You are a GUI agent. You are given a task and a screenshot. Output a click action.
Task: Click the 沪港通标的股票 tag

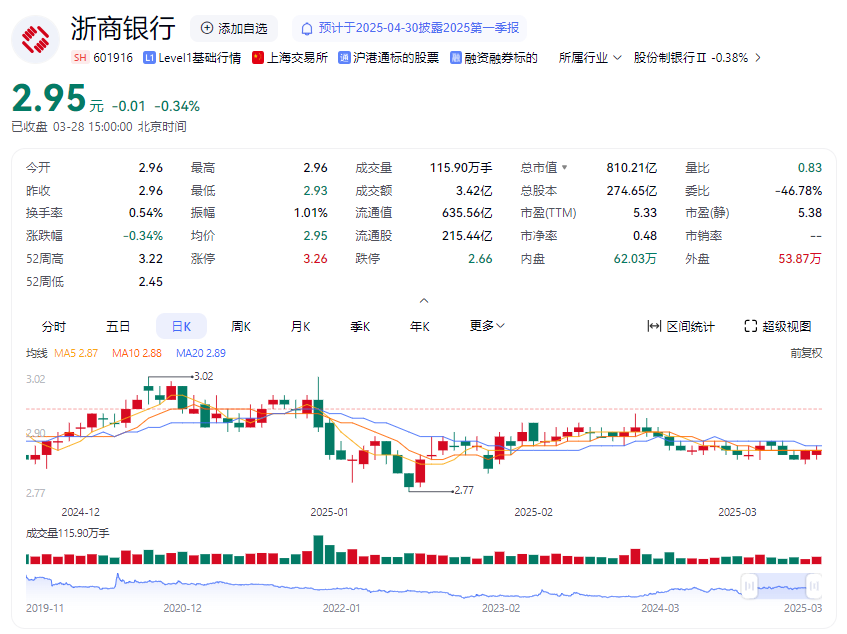pyautogui.click(x=396, y=58)
